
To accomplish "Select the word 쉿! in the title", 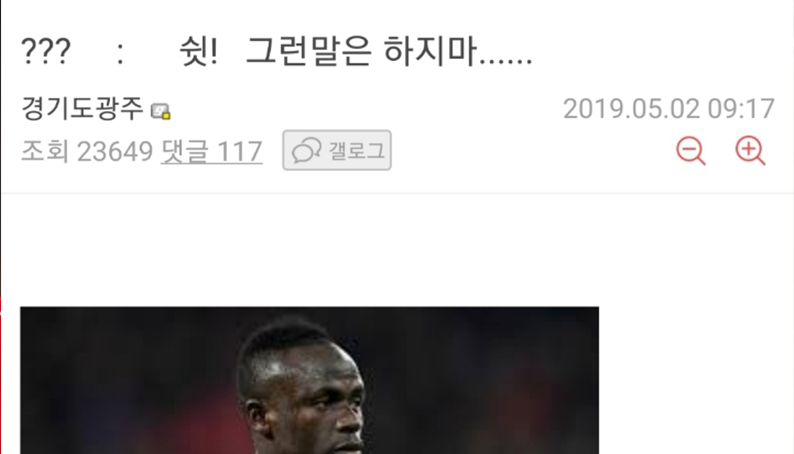I will coord(199,52).
